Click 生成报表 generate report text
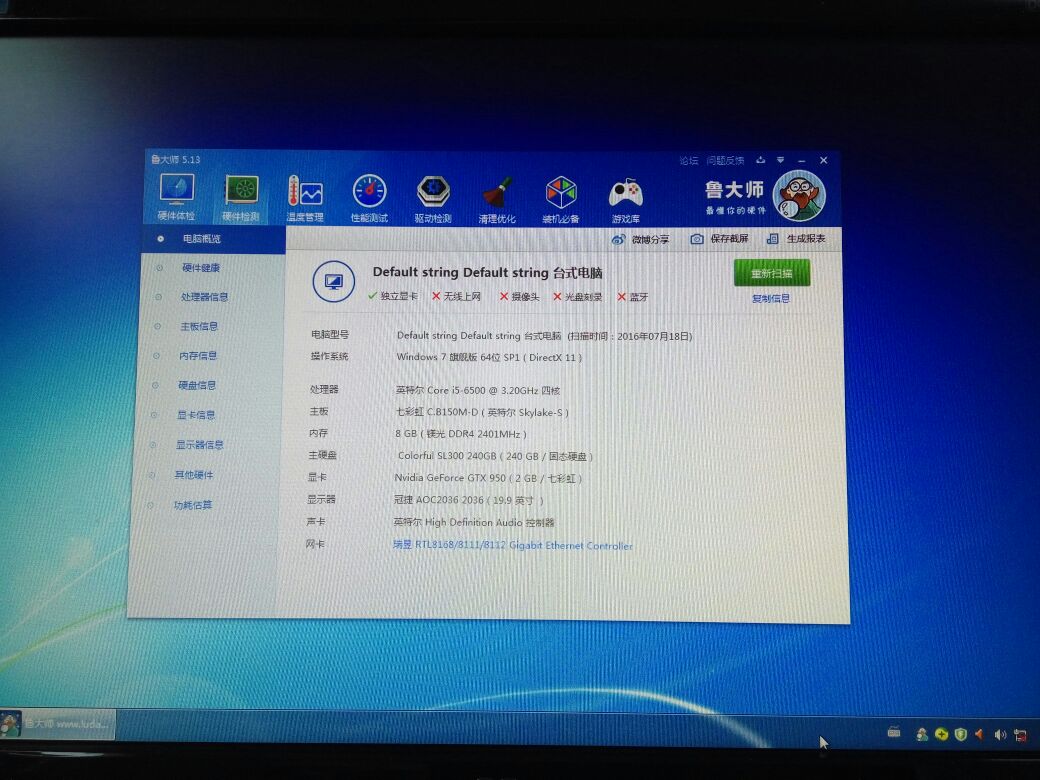The image size is (1040, 780). click(806, 239)
